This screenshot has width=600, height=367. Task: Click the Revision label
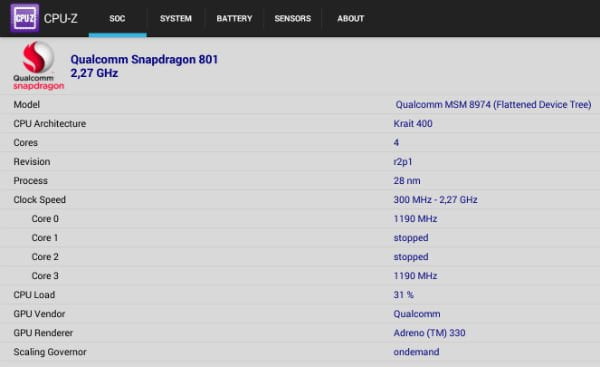pos(32,161)
